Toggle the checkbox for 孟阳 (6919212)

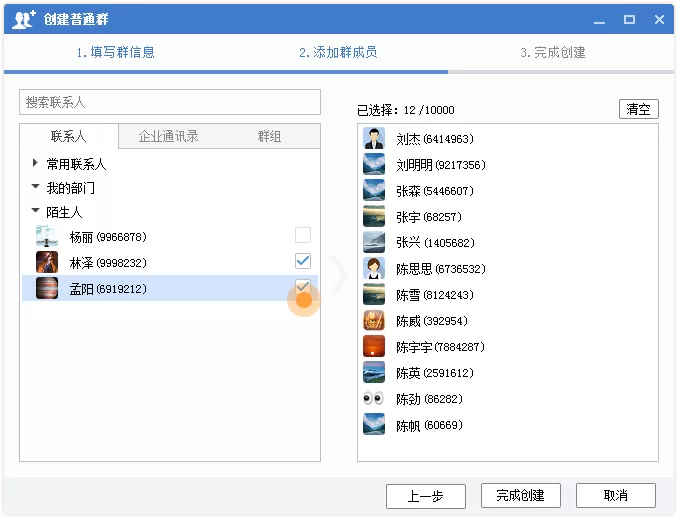pos(303,287)
